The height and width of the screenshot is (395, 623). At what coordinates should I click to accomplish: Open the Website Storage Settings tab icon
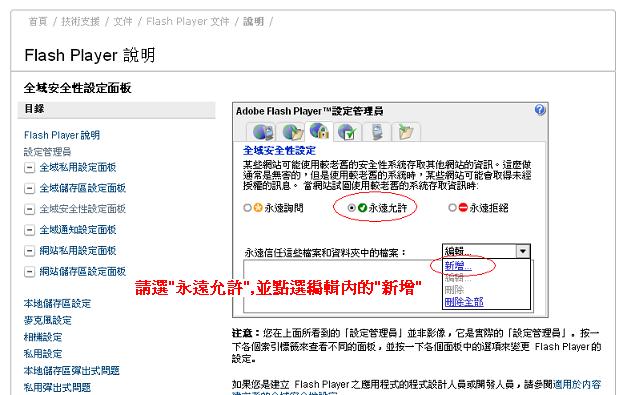coord(406,132)
